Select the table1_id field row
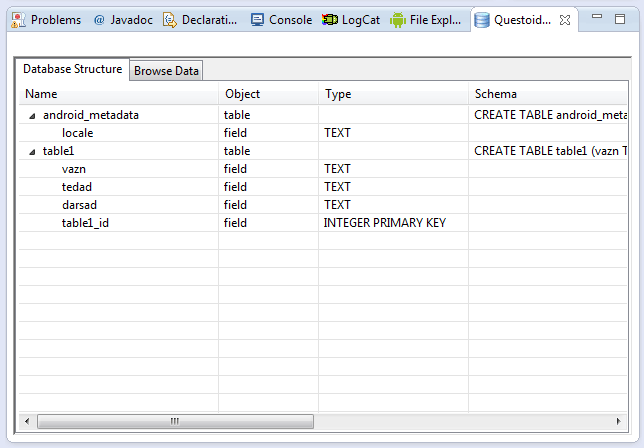Screen dimensions: 644x448 (323, 223)
